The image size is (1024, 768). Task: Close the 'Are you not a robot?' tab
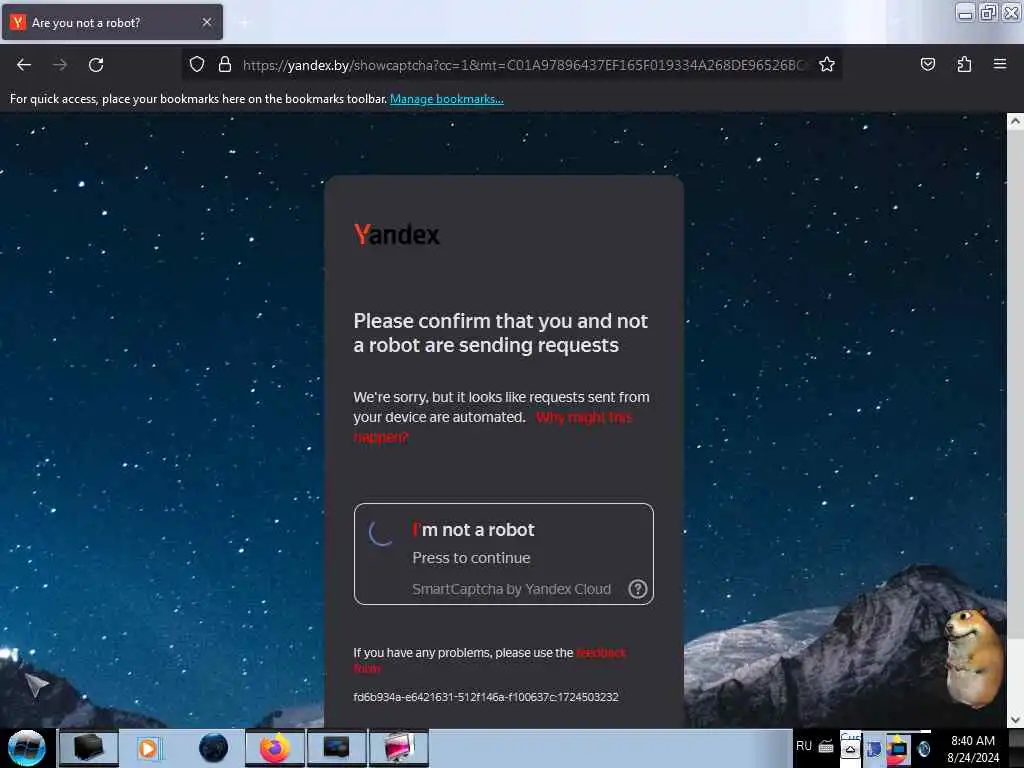click(x=207, y=22)
